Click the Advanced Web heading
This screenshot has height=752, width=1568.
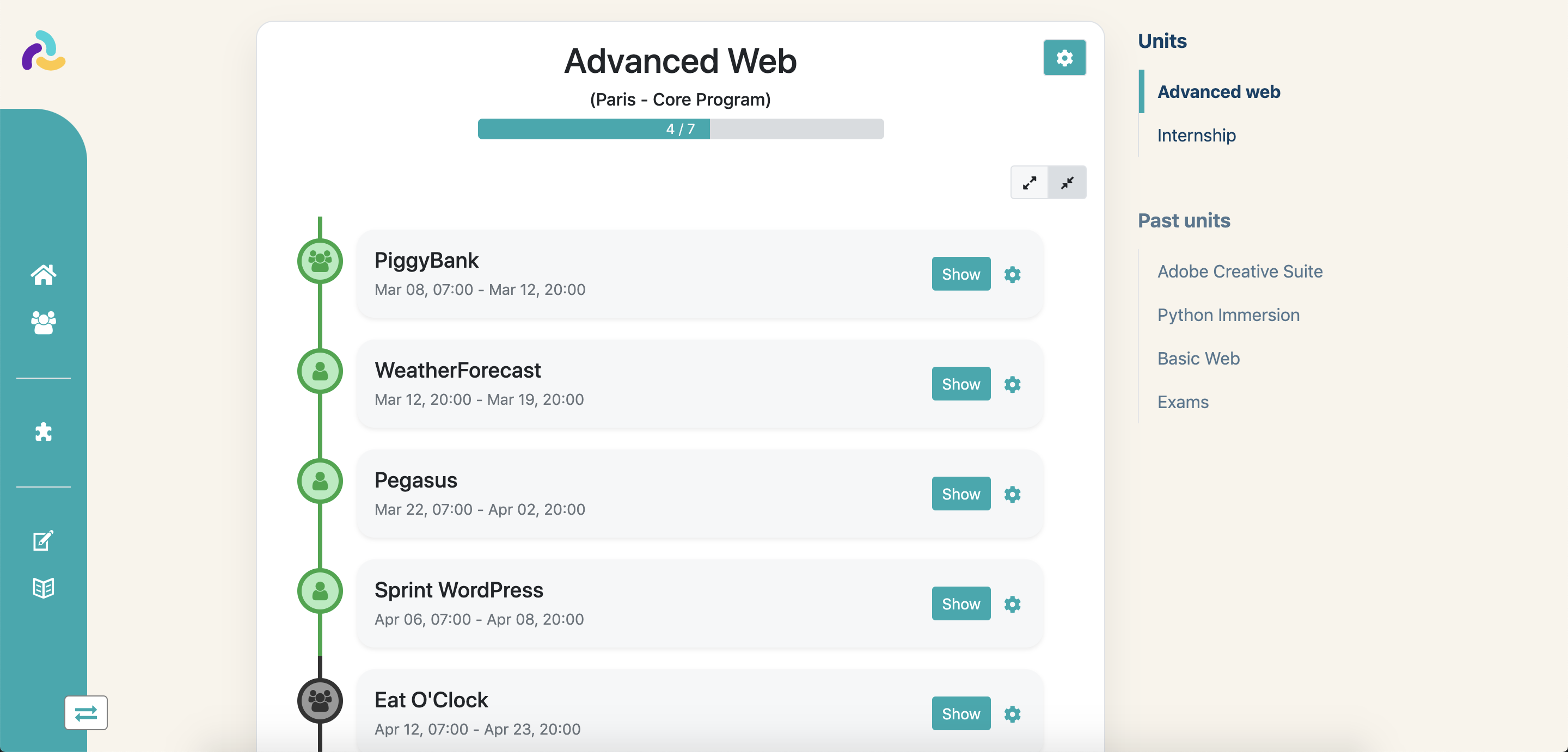click(x=680, y=61)
